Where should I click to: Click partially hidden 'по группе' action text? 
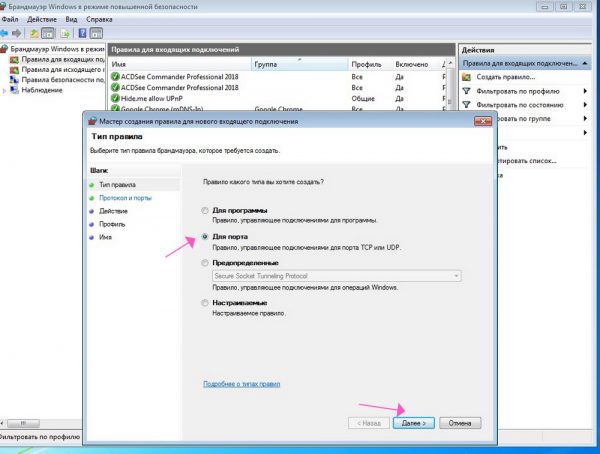coord(524,119)
